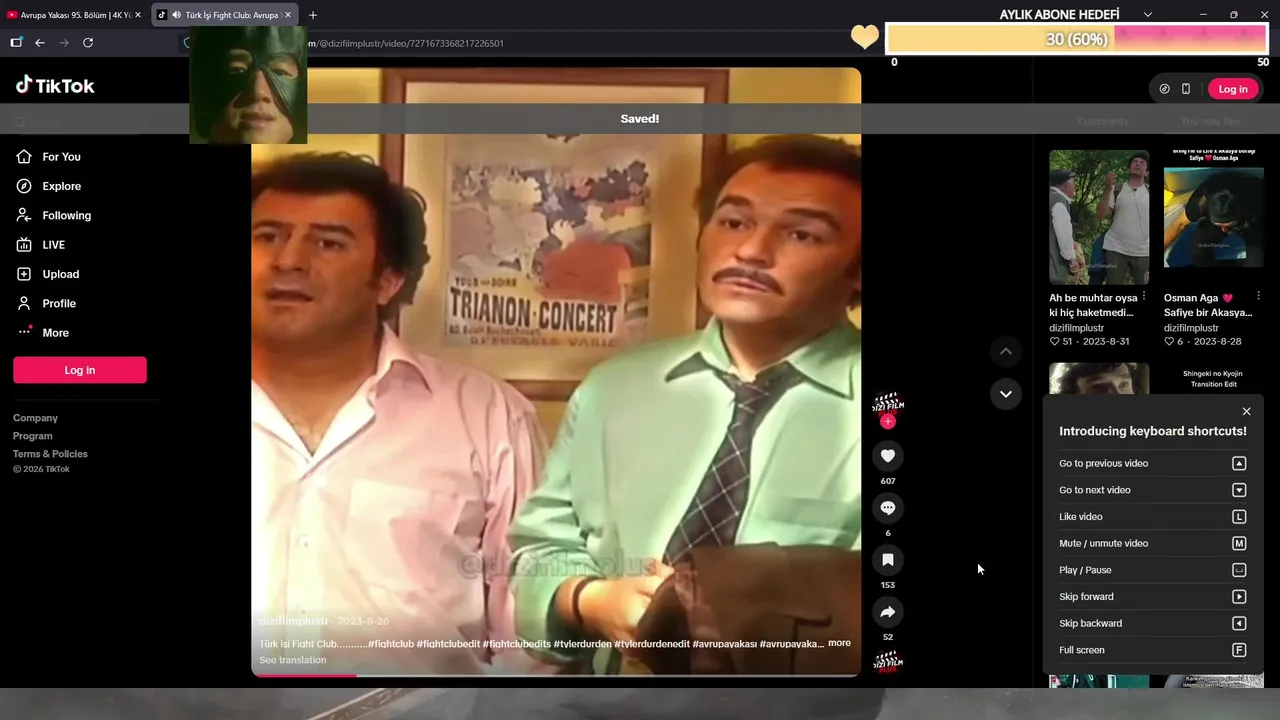Click dizifilmplustr under Osman Aga video
Image resolution: width=1280 pixels, height=720 pixels.
tap(1191, 328)
